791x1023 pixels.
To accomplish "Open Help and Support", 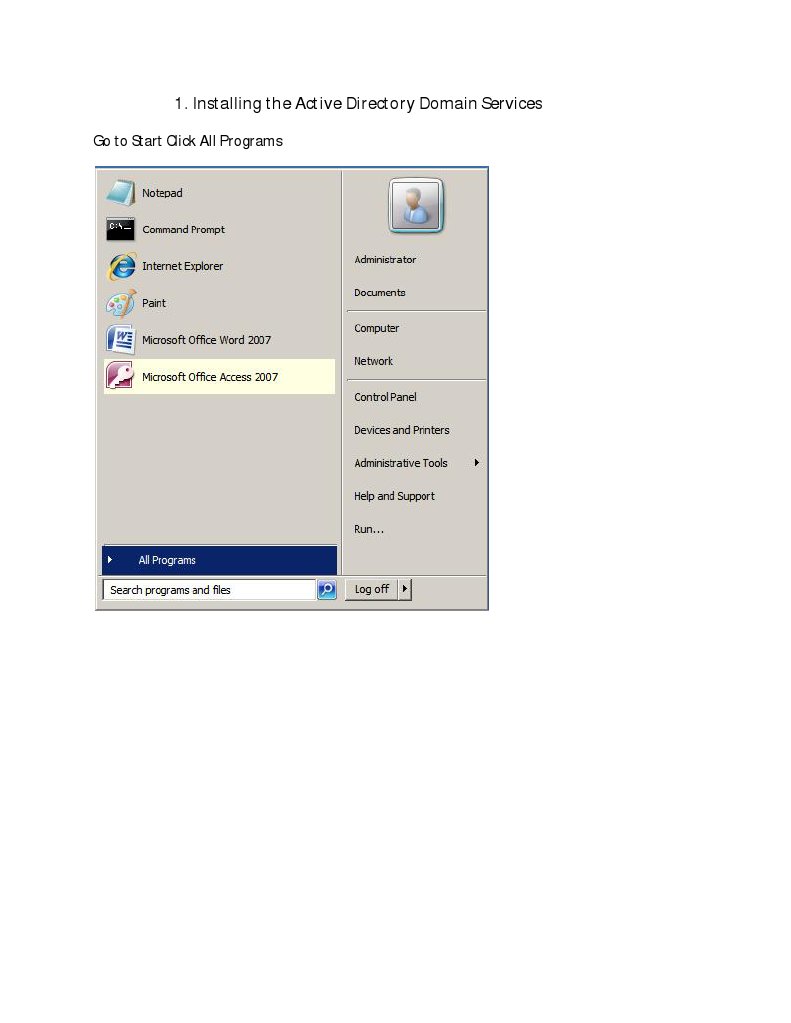I will coord(394,496).
